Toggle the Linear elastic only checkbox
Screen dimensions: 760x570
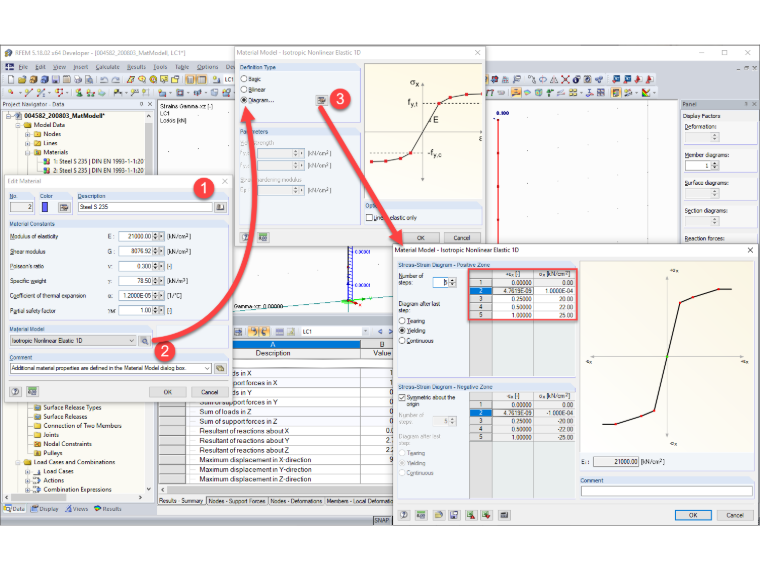pyautogui.click(x=369, y=218)
